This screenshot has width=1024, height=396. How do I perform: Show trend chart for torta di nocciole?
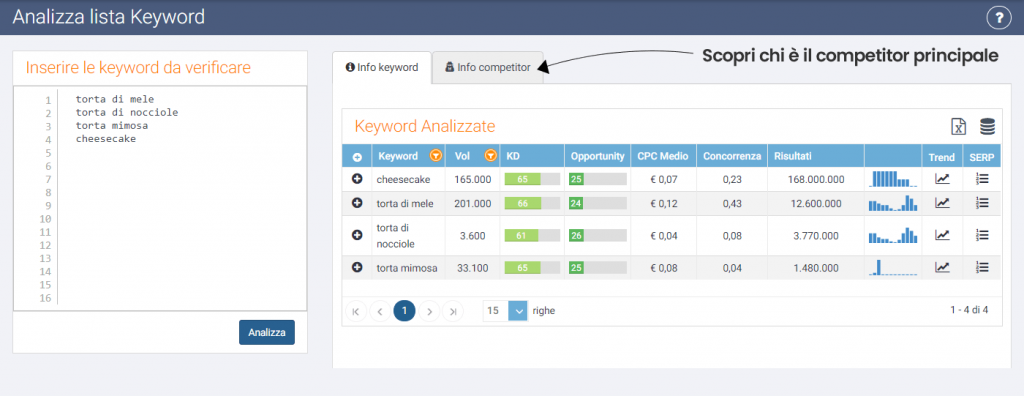pos(942,235)
